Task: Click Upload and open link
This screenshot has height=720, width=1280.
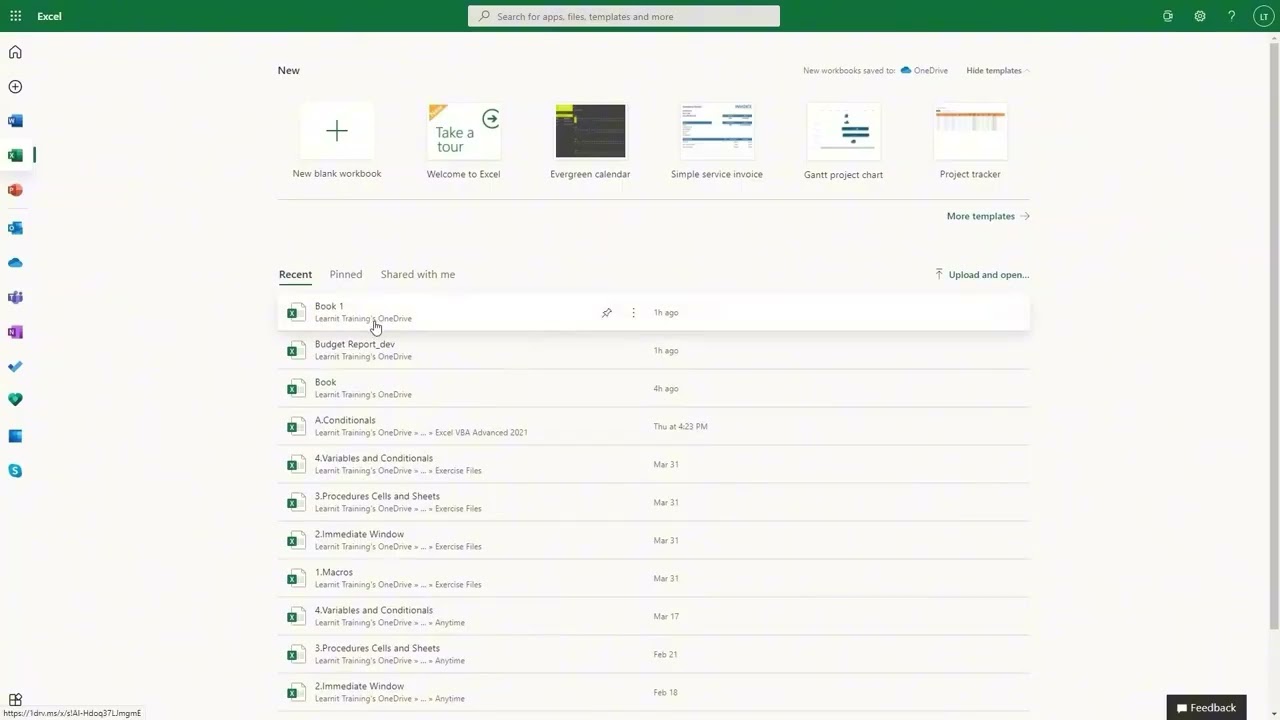Action: (982, 274)
